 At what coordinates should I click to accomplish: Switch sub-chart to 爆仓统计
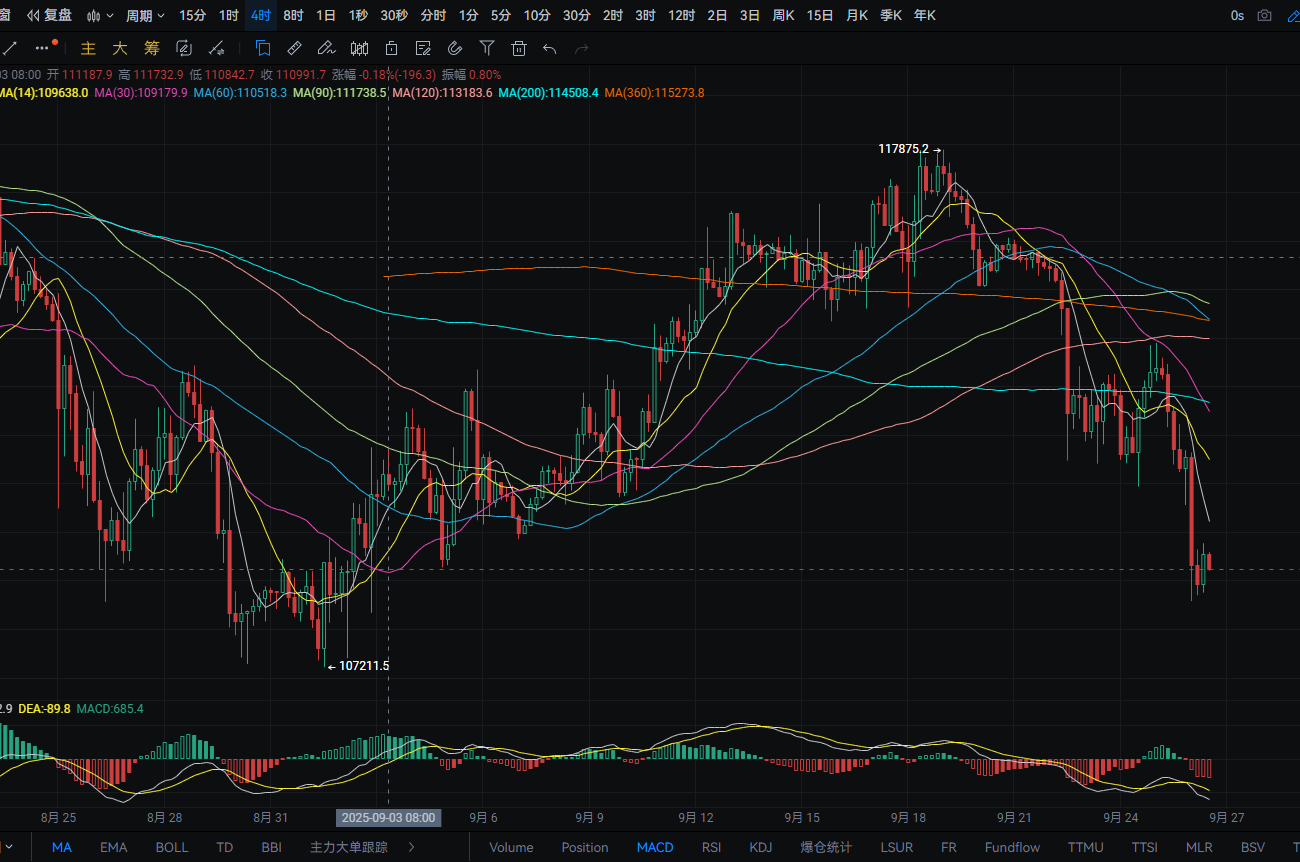point(826,847)
